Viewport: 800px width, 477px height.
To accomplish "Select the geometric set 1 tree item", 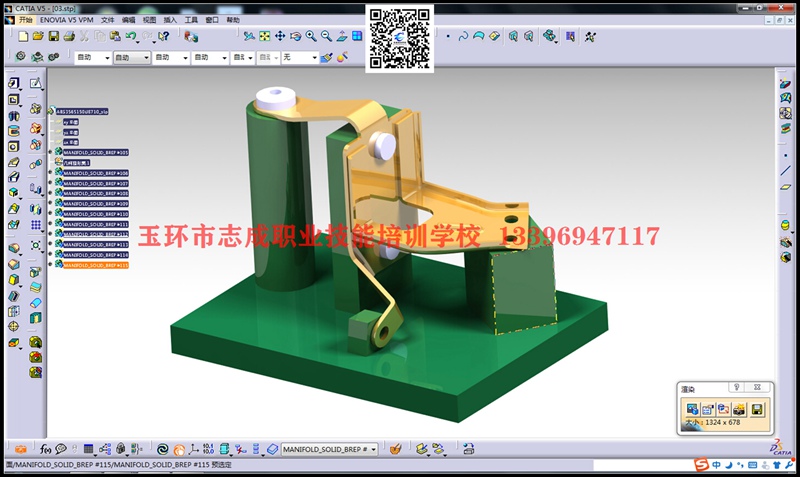I will [x=77, y=163].
